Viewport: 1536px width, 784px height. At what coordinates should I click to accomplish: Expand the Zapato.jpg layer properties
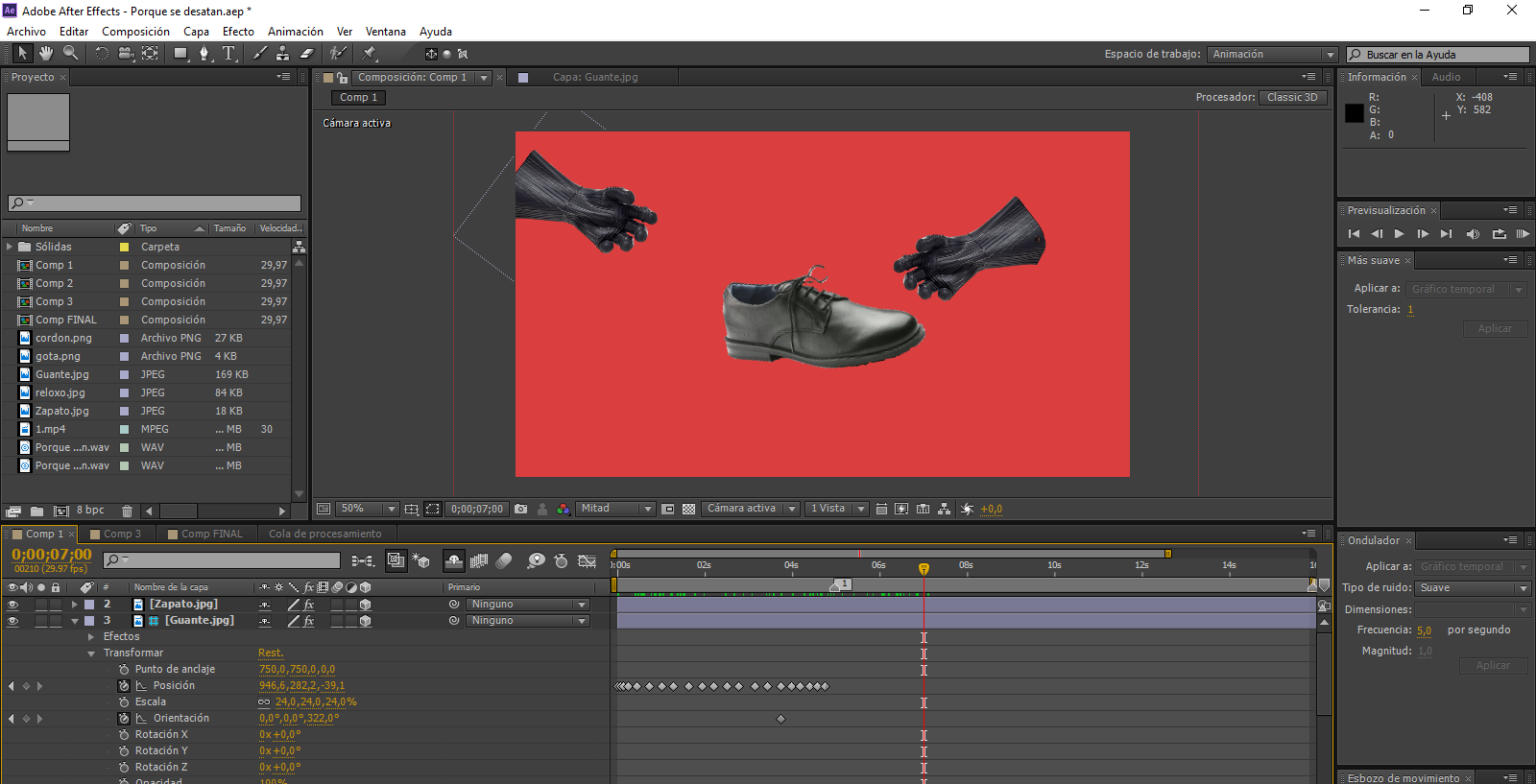click(x=74, y=605)
